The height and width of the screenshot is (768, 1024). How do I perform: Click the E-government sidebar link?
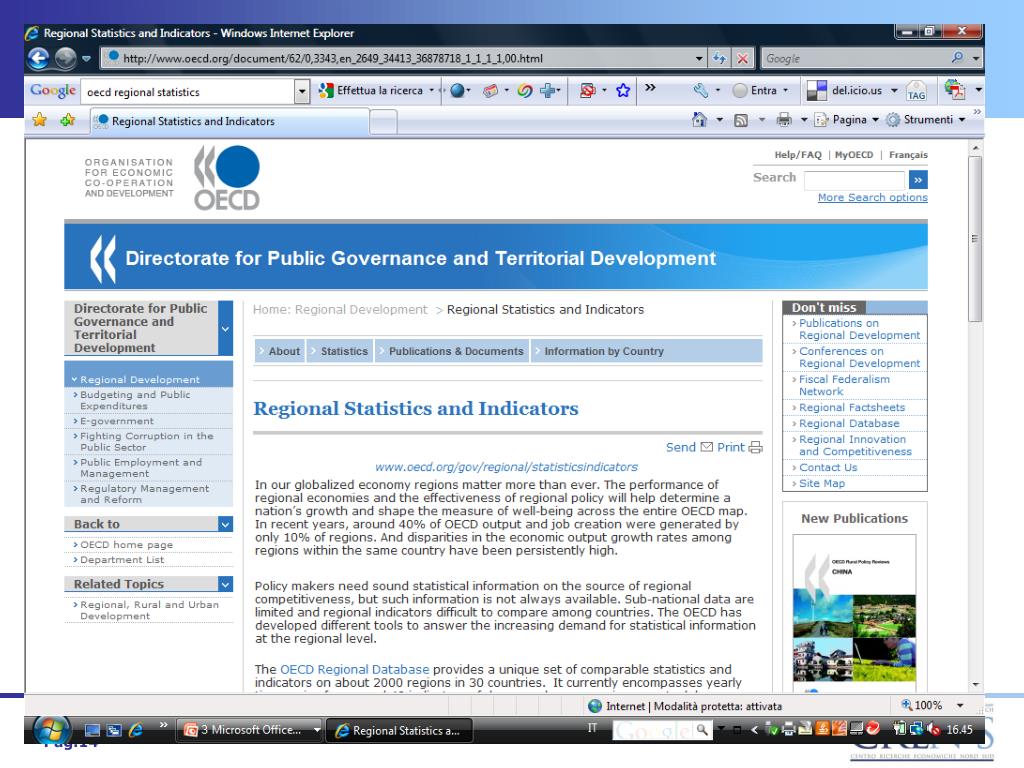click(117, 421)
